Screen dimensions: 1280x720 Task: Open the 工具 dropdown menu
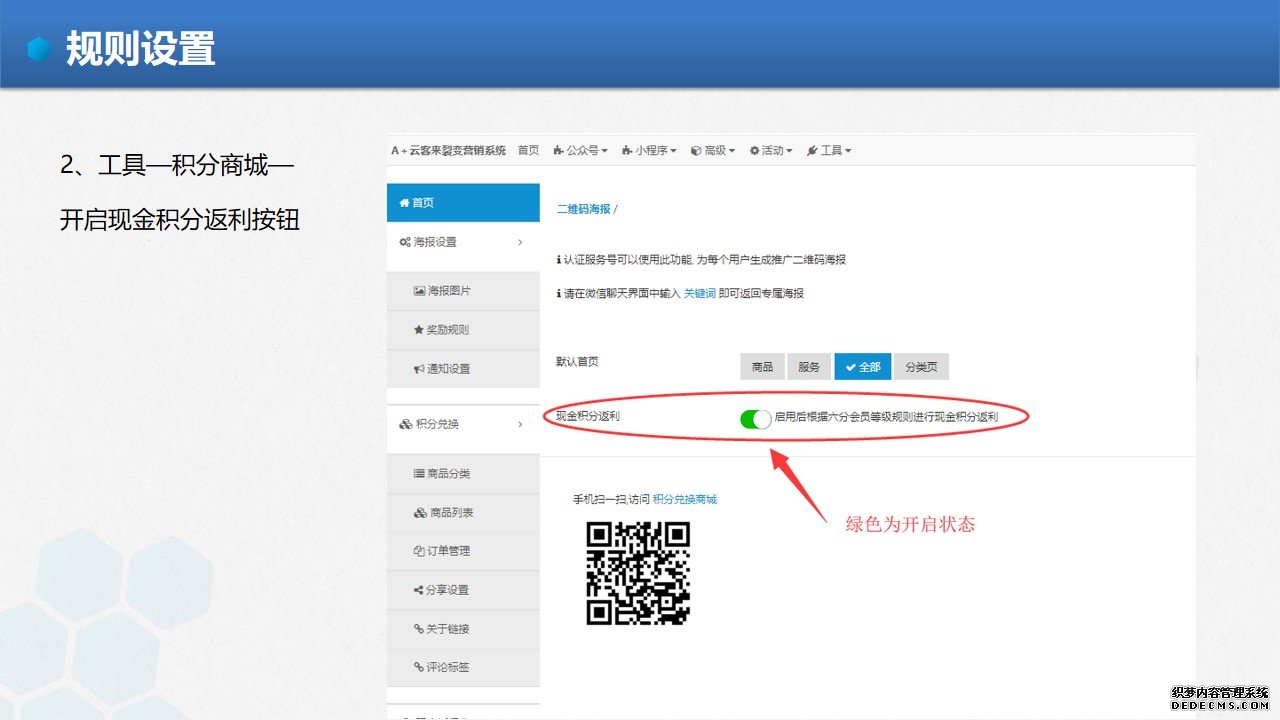tap(829, 151)
